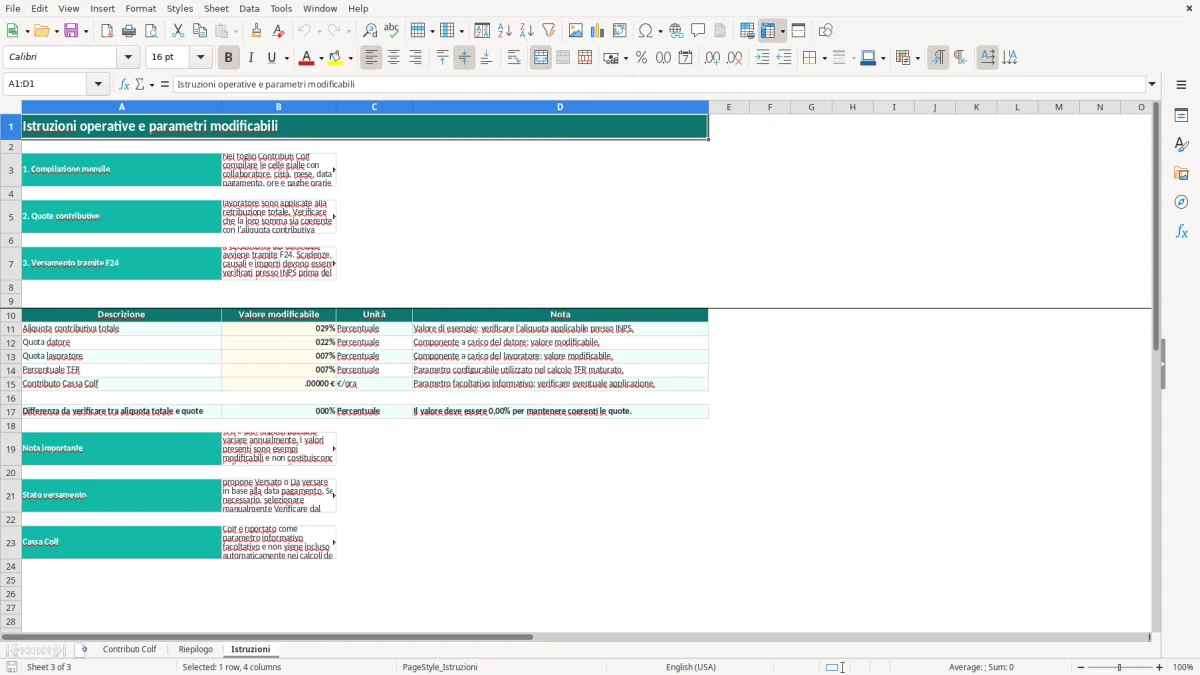
Task: Open the Format menu
Action: click(x=140, y=8)
